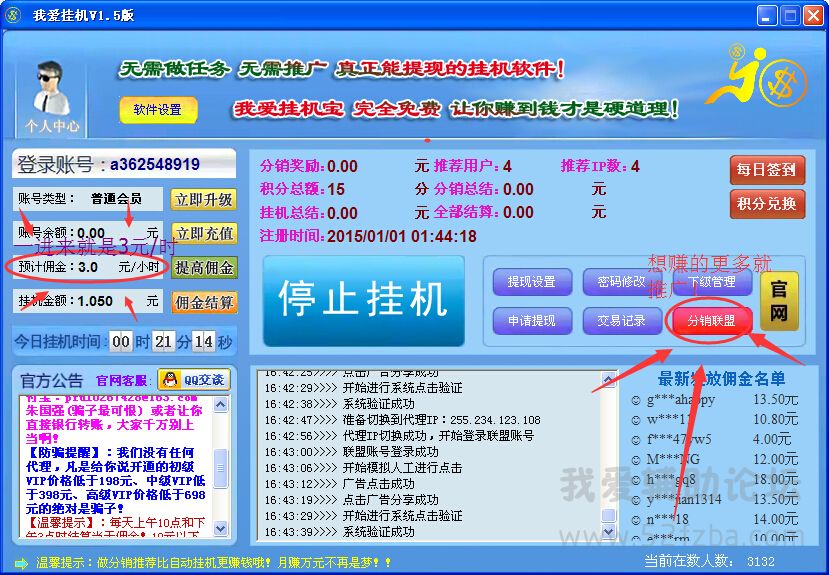Click the big 停止挂机 button
829x575 pixels.
pos(364,301)
